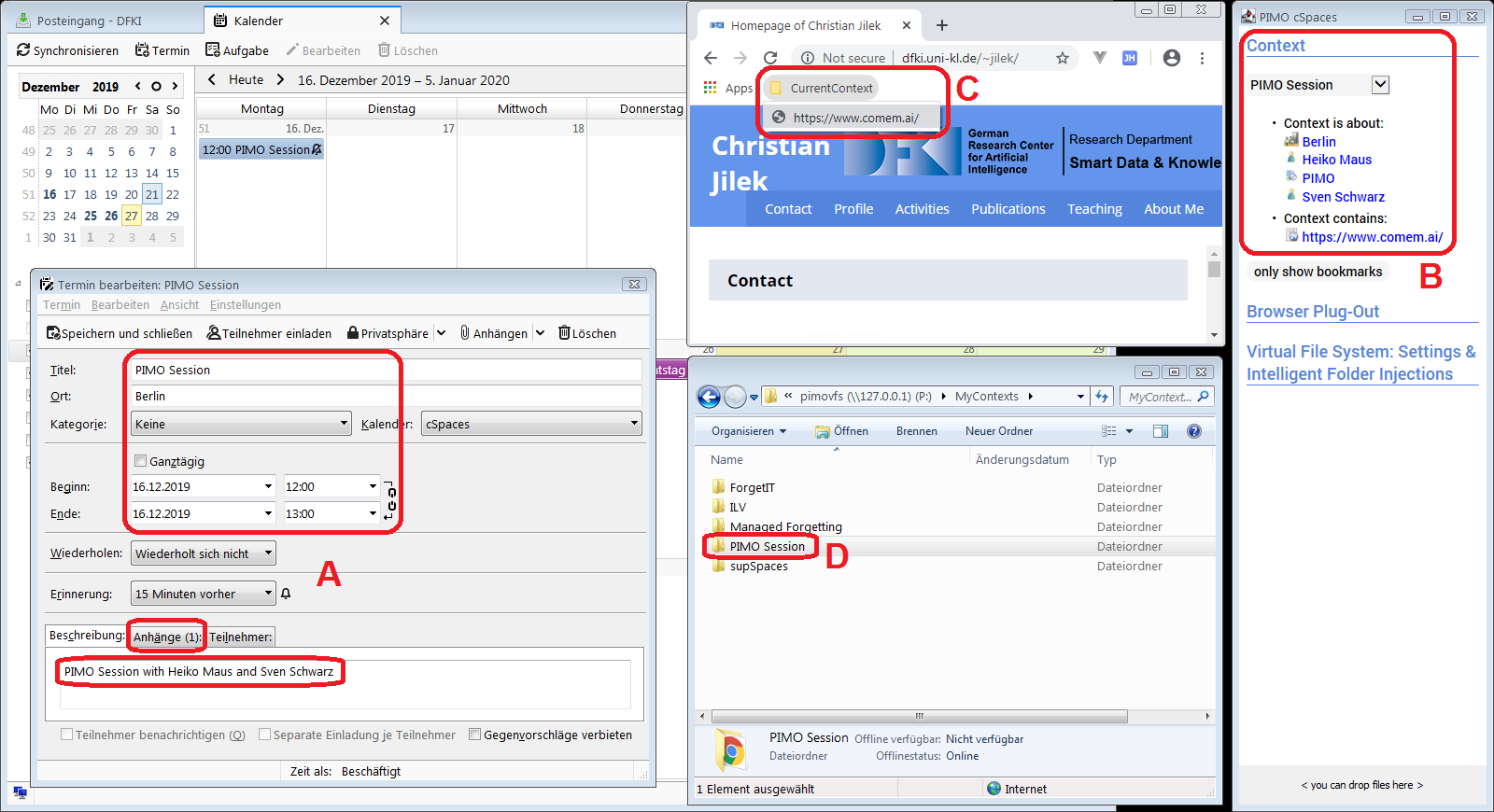Open the PIMO Session context dropdown in cSpaces
The width and height of the screenshot is (1494, 812).
1381,85
